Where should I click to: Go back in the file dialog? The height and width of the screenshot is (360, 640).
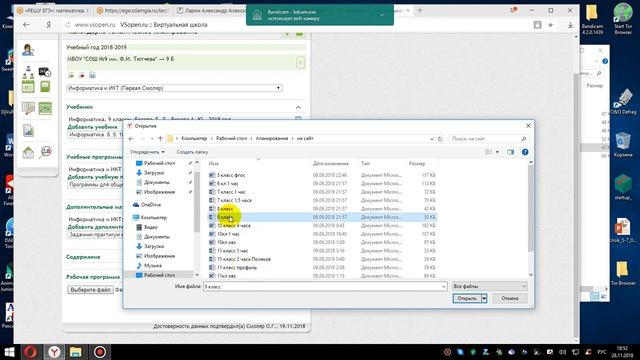(131, 139)
